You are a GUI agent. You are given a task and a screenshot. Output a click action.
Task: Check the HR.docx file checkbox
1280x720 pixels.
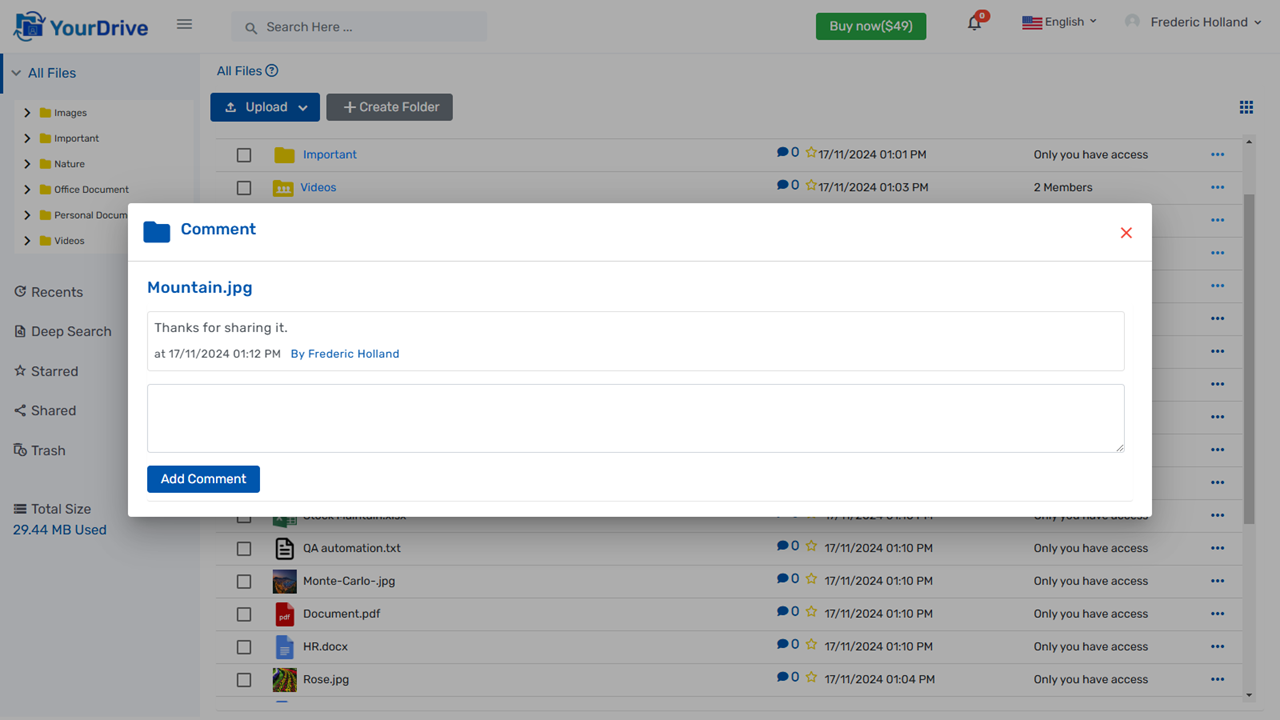[x=244, y=647]
